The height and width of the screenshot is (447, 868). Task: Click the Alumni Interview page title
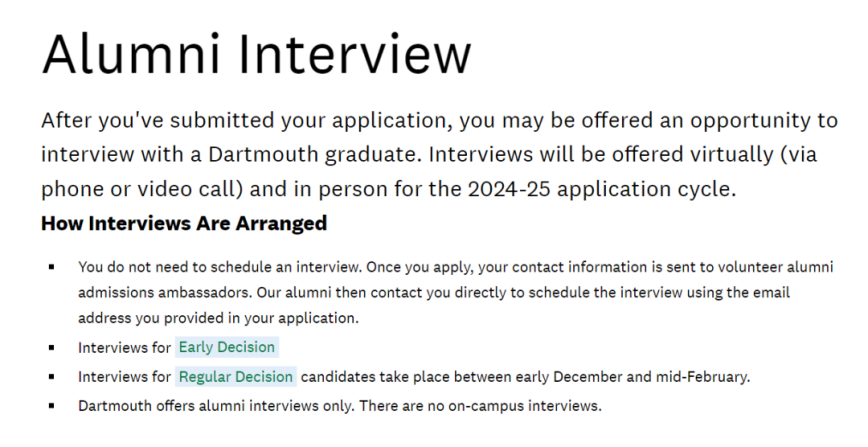click(x=256, y=54)
